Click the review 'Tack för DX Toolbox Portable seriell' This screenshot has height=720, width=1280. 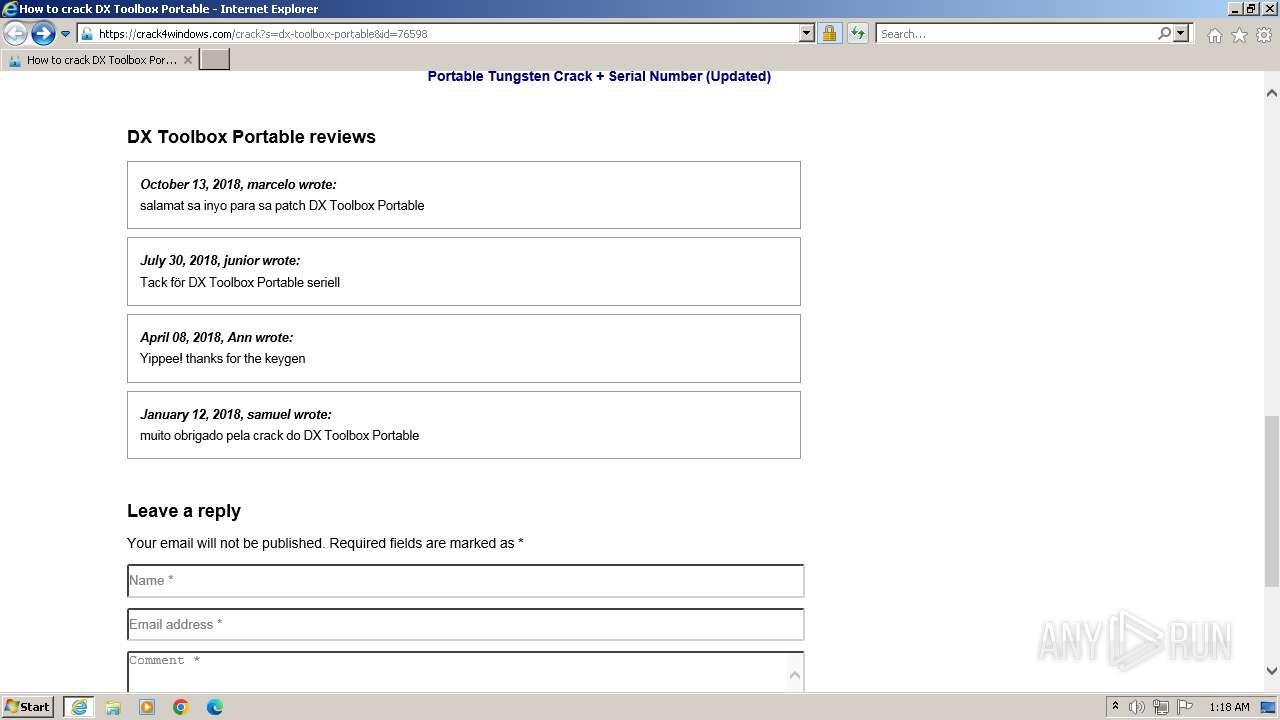240,282
